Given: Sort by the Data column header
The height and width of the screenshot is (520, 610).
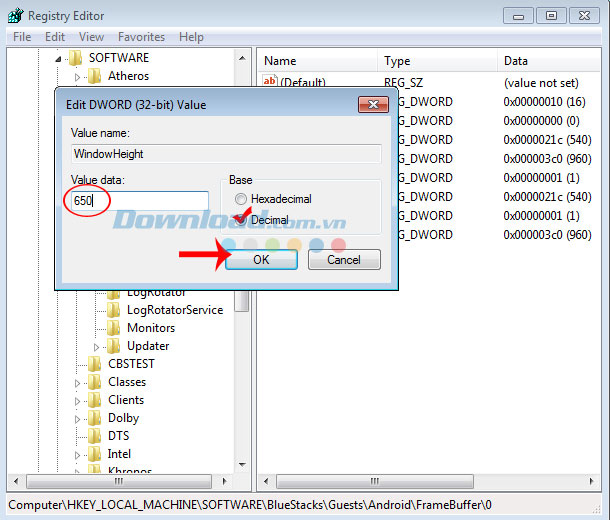Looking at the screenshot, I should (x=549, y=61).
